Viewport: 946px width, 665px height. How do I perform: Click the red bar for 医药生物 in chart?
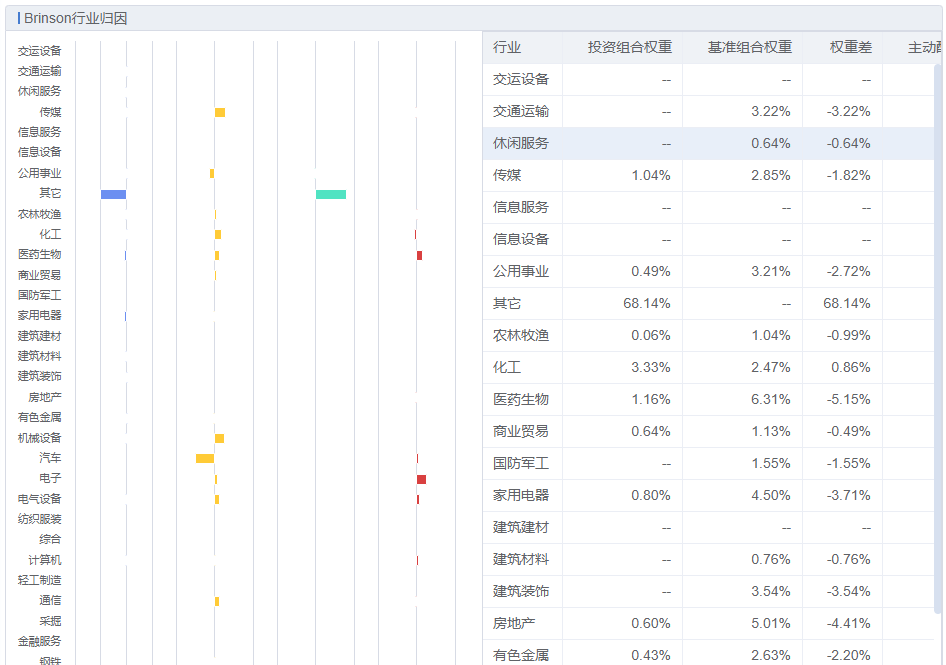[x=419, y=255]
